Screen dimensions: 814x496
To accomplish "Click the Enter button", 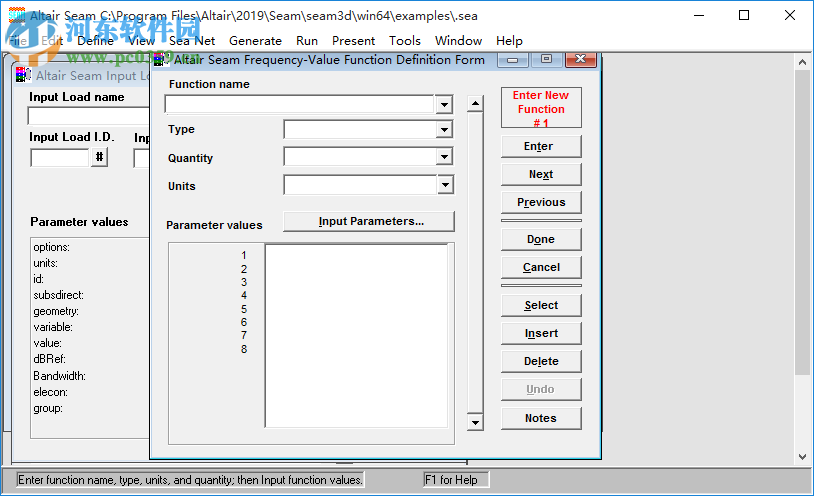I will tap(541, 146).
